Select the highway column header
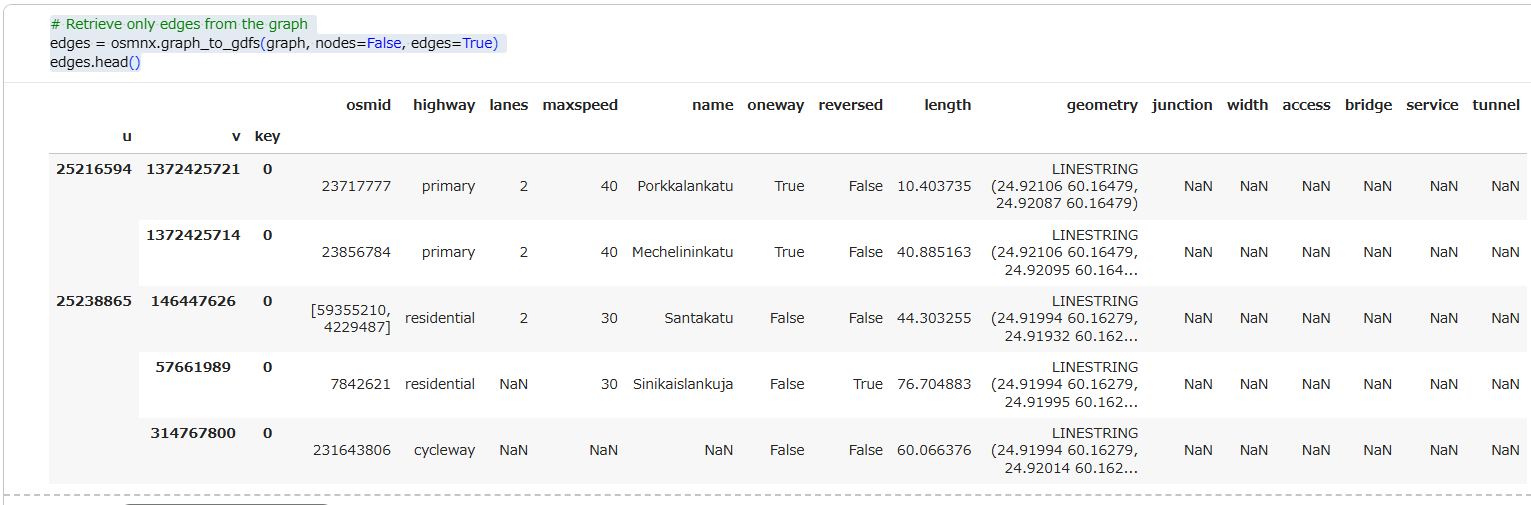The height and width of the screenshot is (505, 1531). (444, 105)
